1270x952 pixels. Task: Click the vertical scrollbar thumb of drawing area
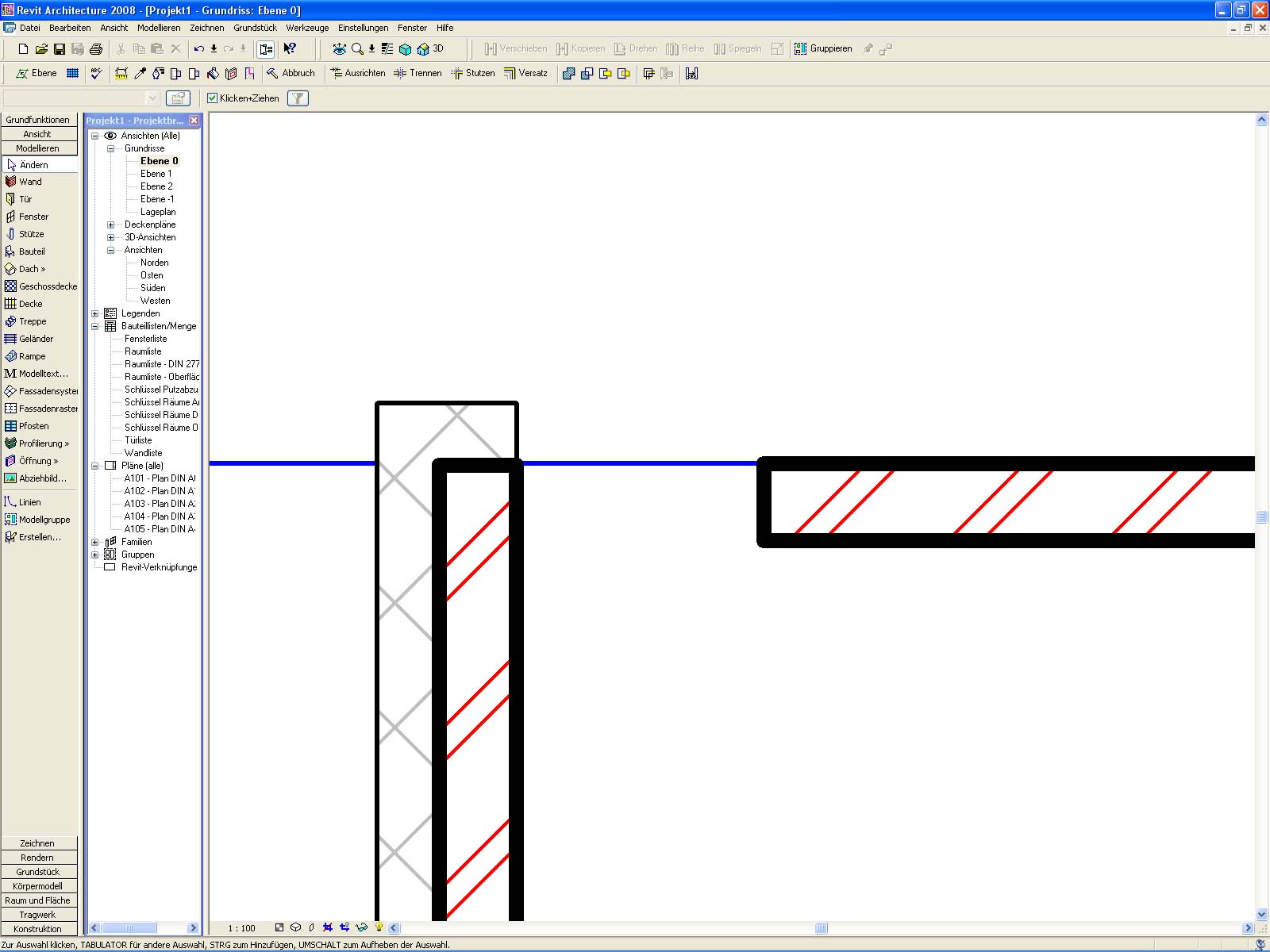click(x=1262, y=517)
